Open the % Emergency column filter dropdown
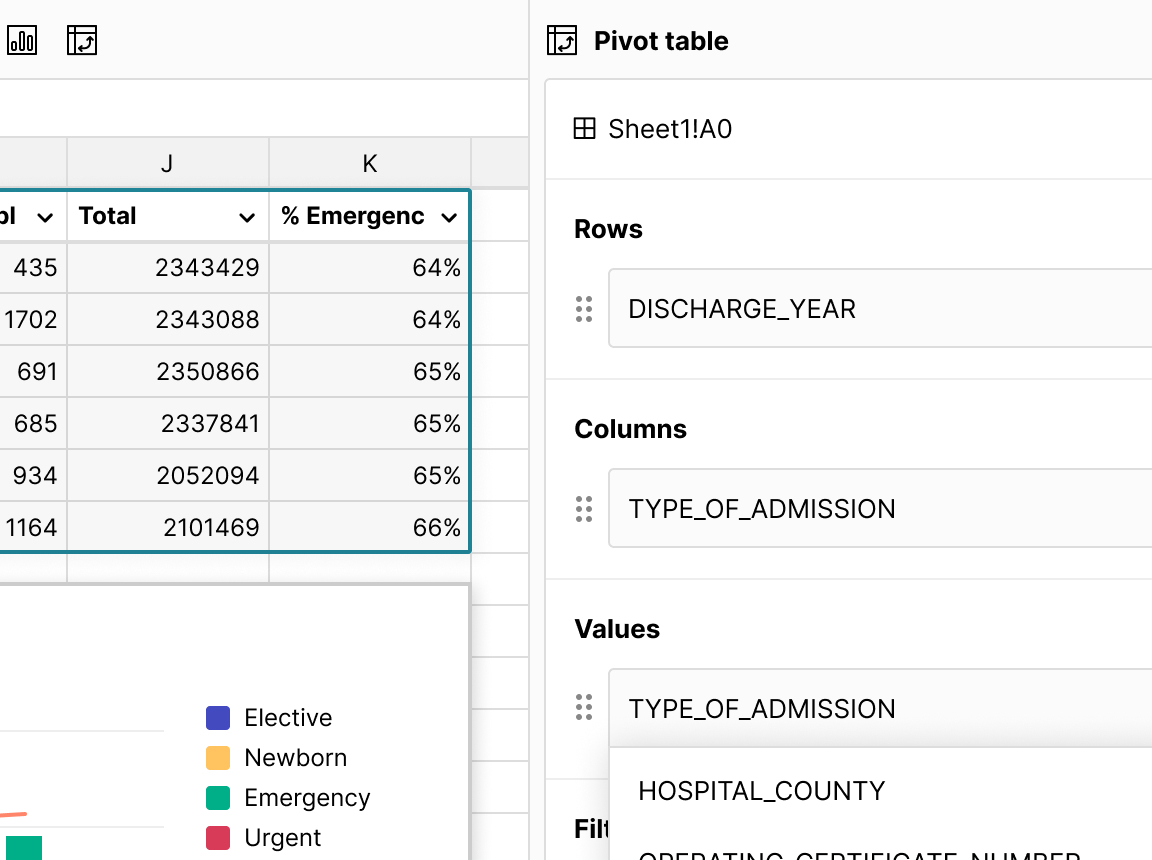 [449, 217]
